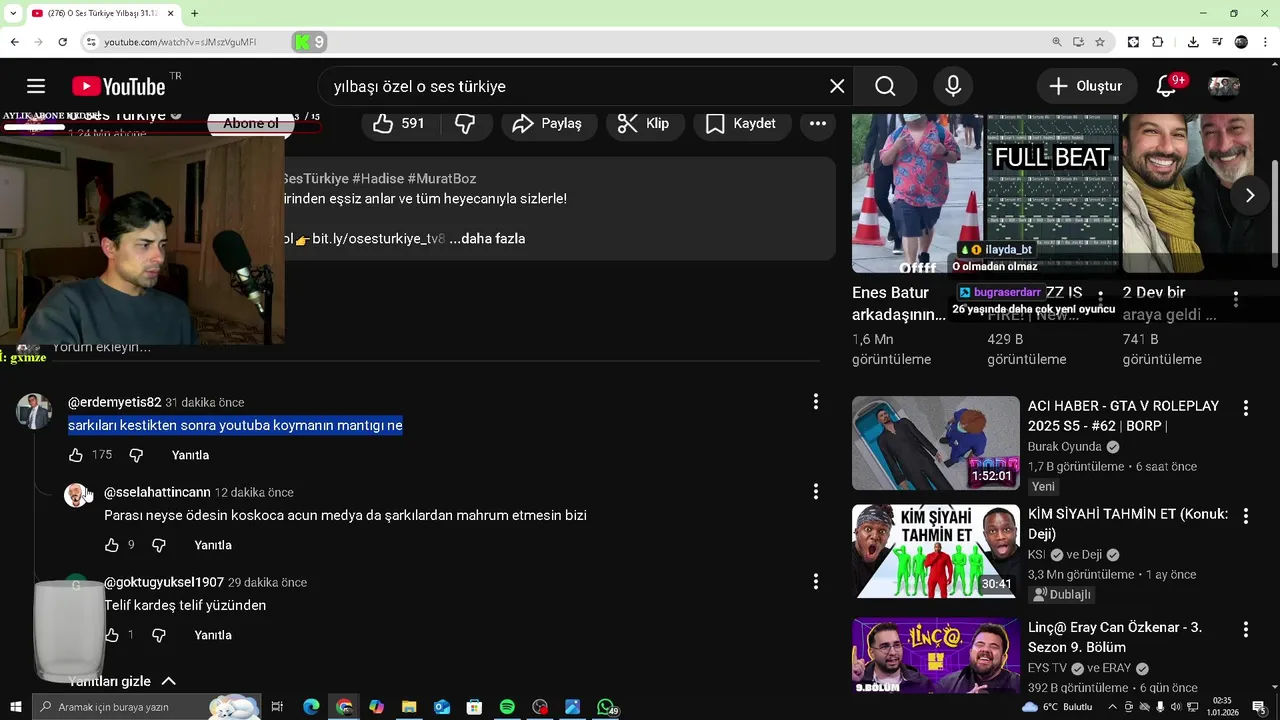Go to the YouTube home logo
This screenshot has width=1280, height=720.
tap(118, 87)
